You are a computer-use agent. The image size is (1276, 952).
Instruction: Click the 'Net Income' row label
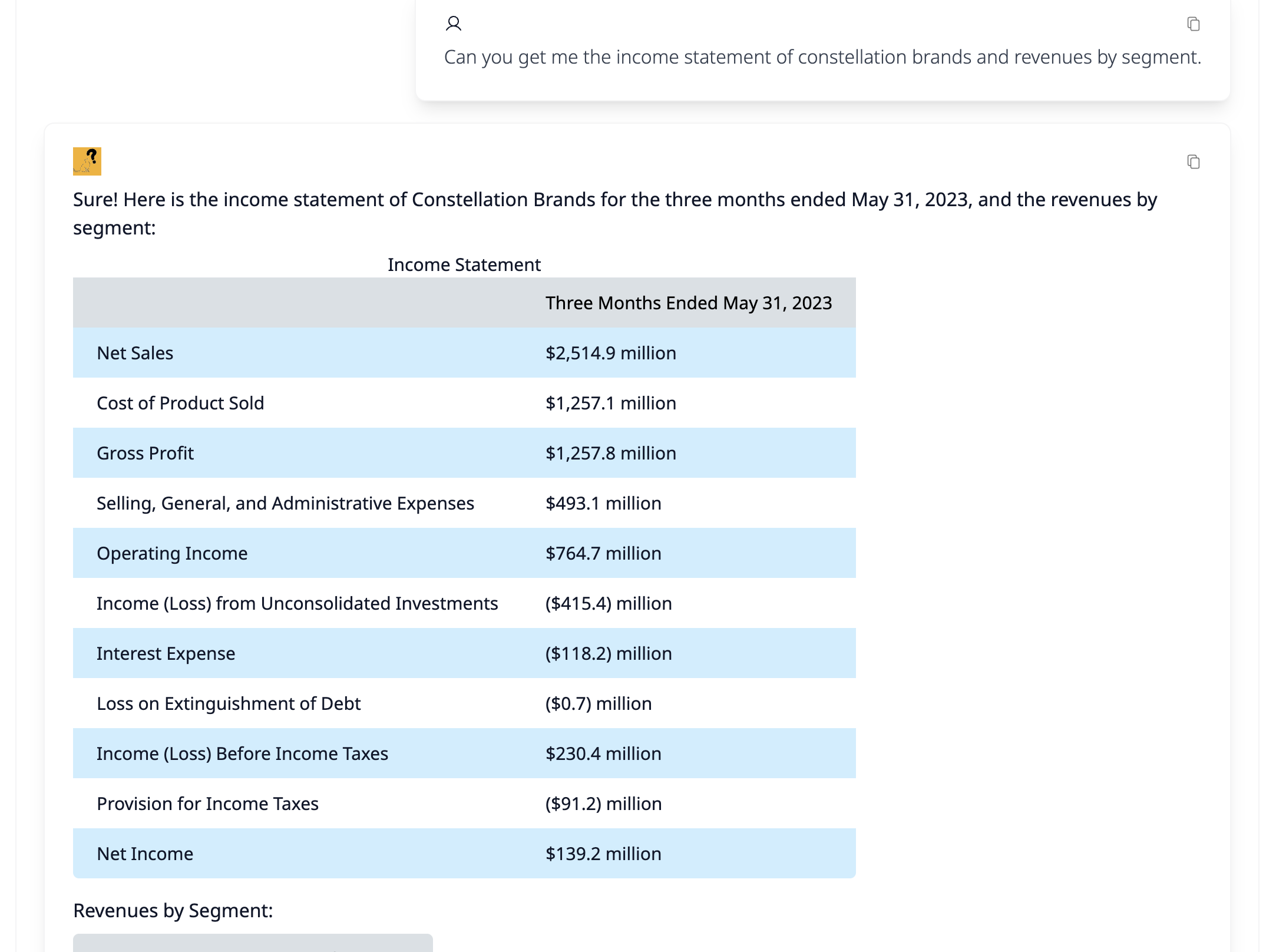pyautogui.click(x=145, y=854)
